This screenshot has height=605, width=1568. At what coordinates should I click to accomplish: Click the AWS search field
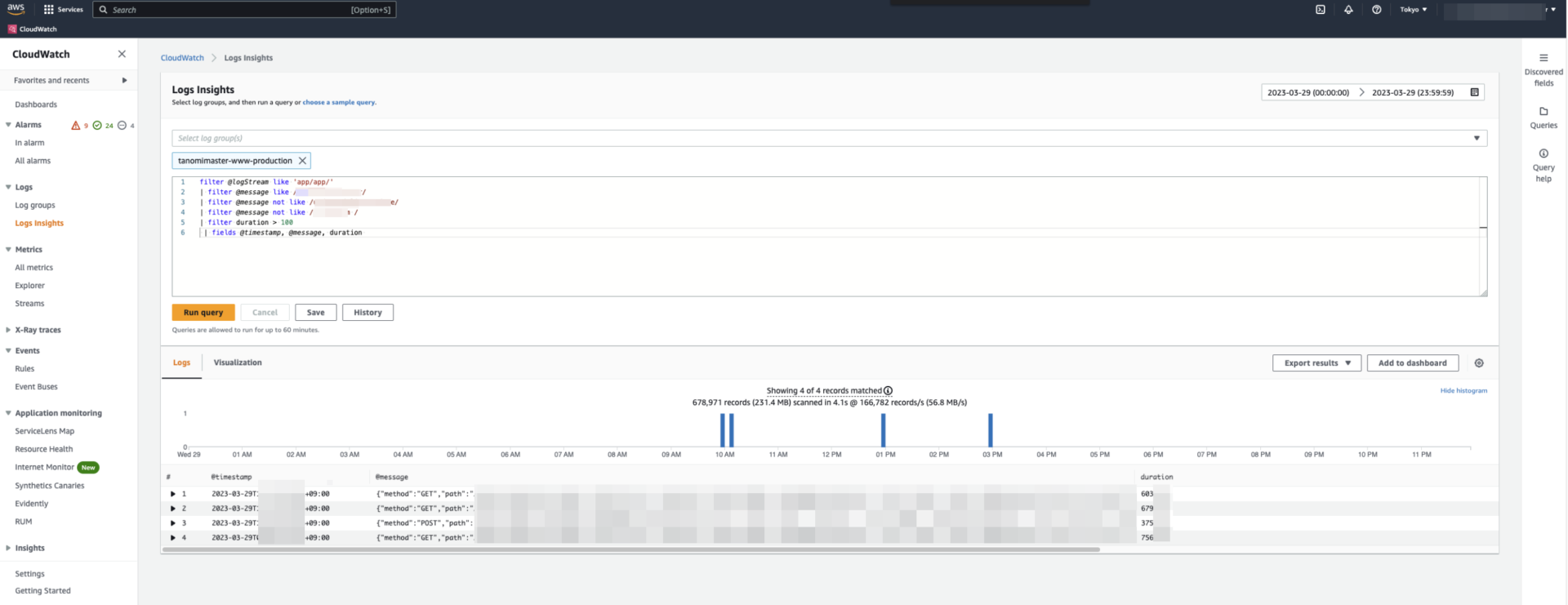(244, 10)
